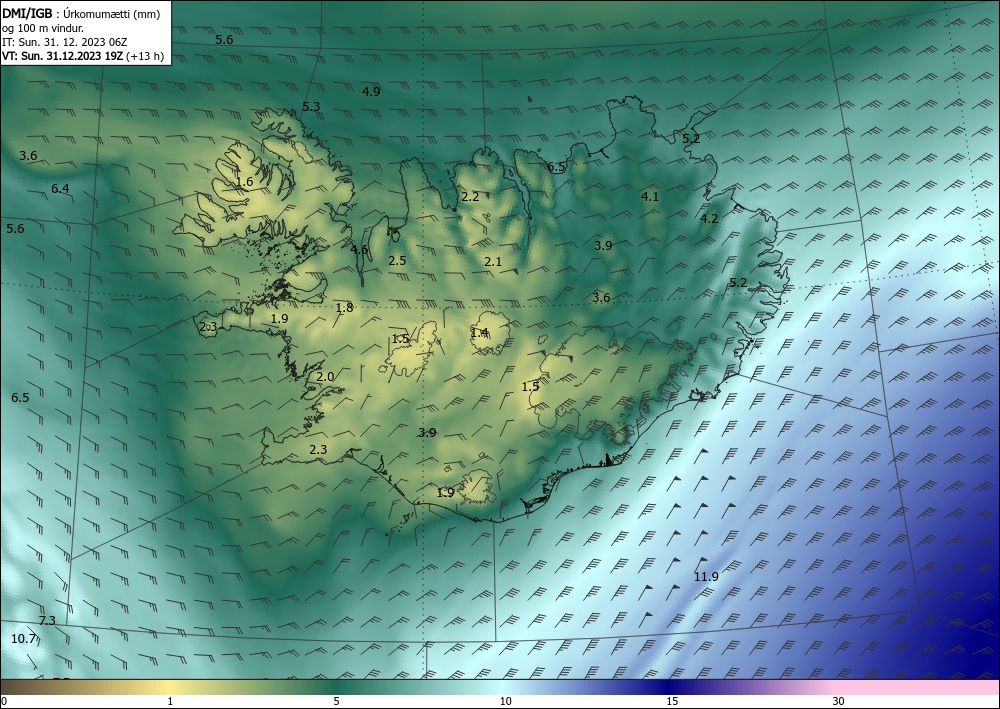Click the offshore value 11.9

706,576
